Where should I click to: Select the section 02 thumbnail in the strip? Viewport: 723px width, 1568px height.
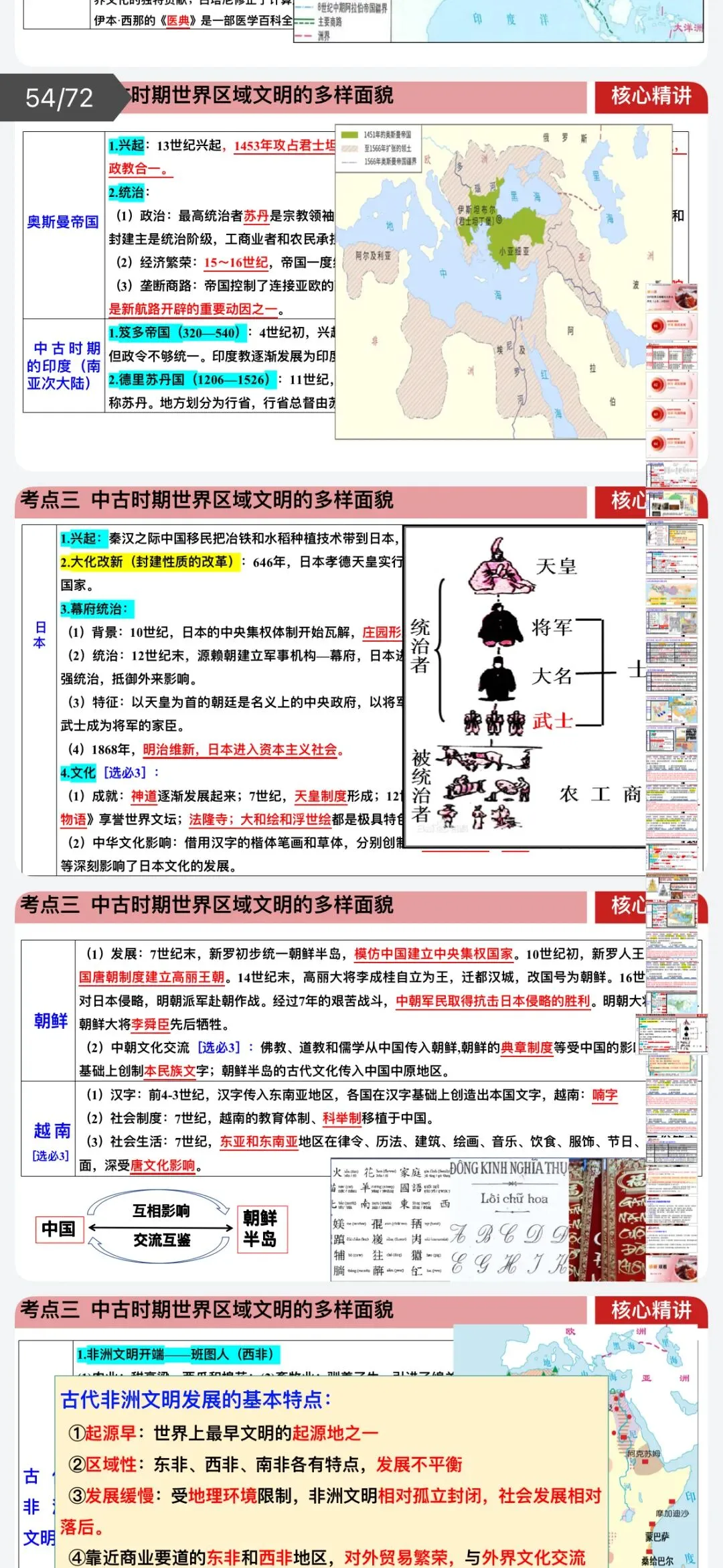[x=672, y=385]
